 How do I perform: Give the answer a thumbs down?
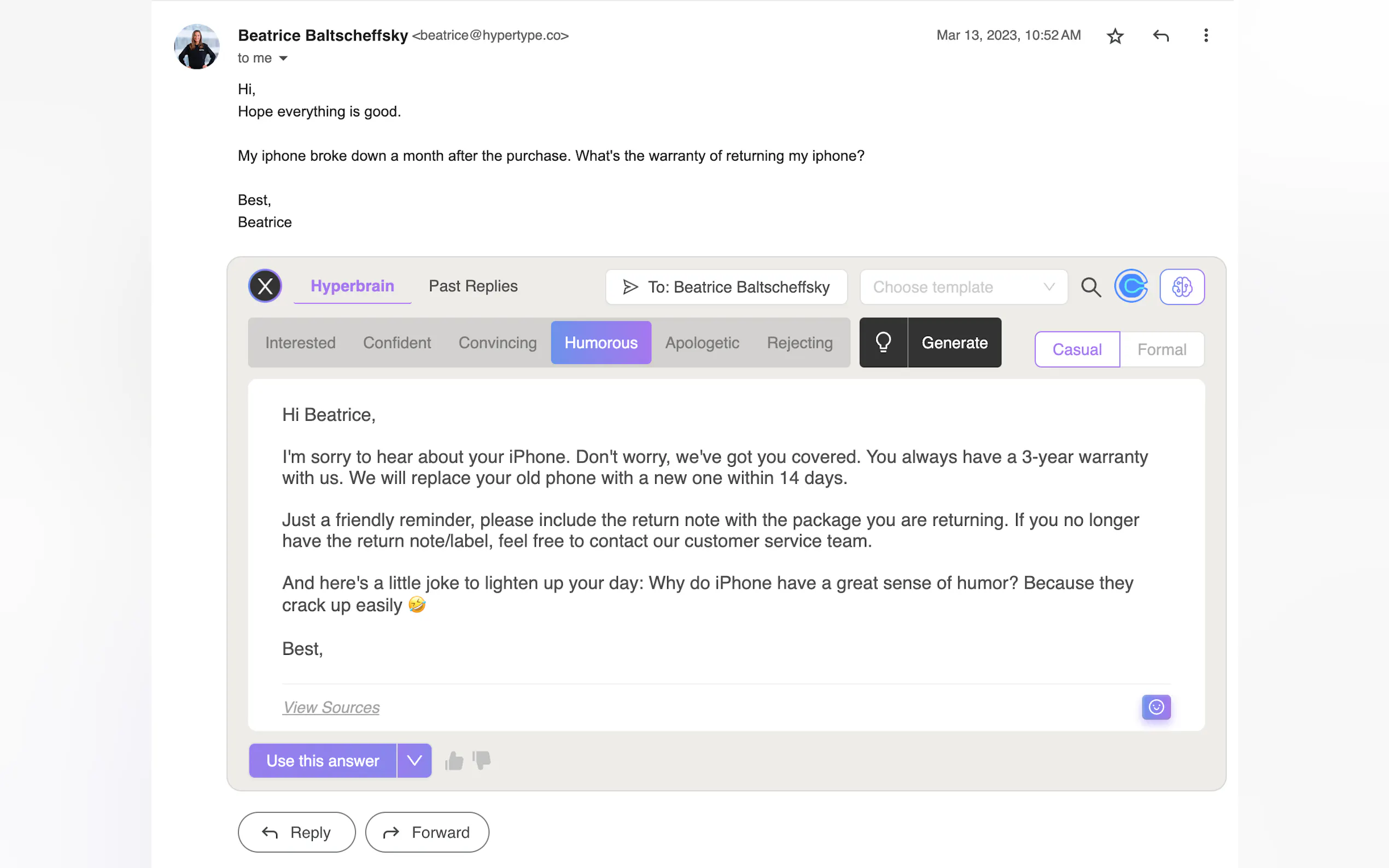[482, 760]
